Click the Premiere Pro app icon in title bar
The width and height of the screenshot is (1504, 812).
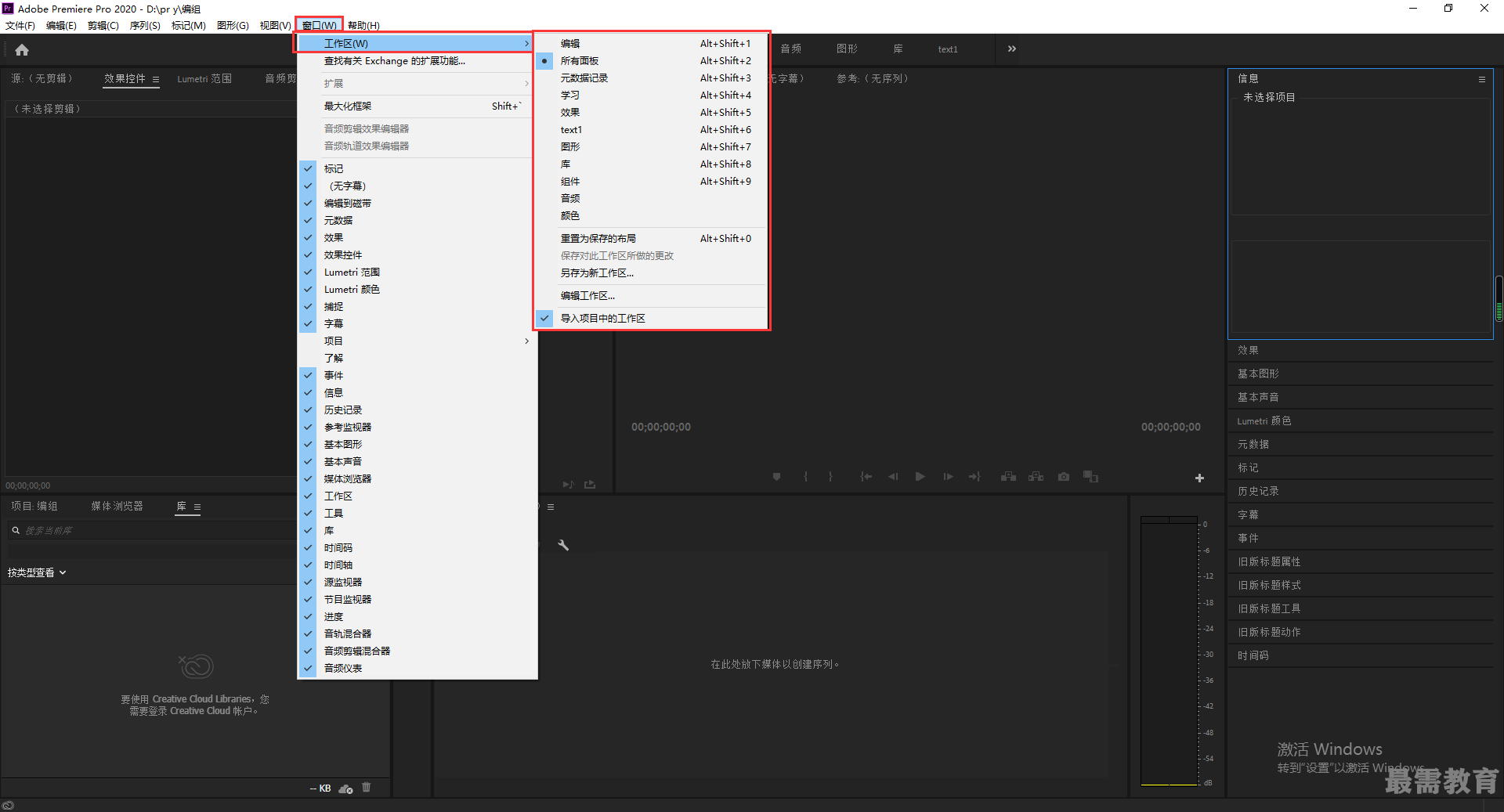(8, 9)
